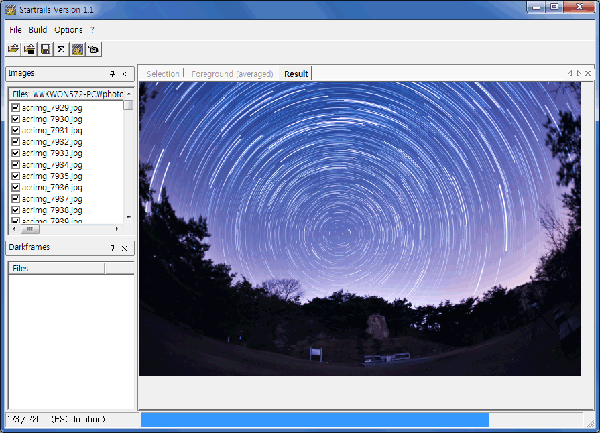This screenshot has height=433, width=600.
Task: Select file name acrimg_7933.jpg
Action: [x=52, y=153]
